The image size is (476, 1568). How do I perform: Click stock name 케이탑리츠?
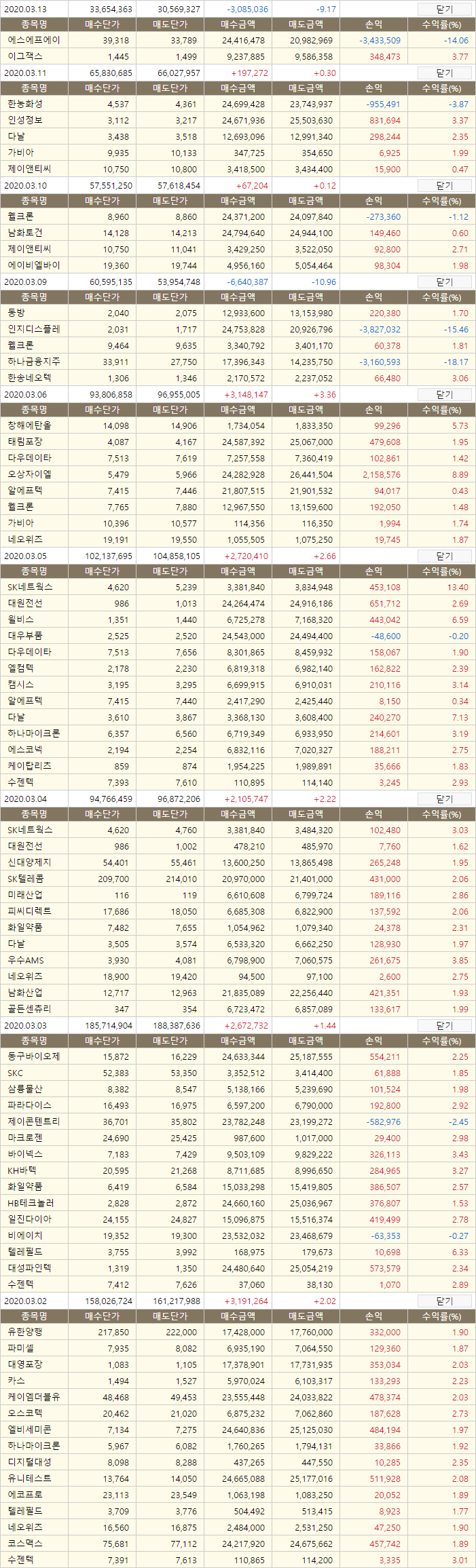click(x=29, y=766)
